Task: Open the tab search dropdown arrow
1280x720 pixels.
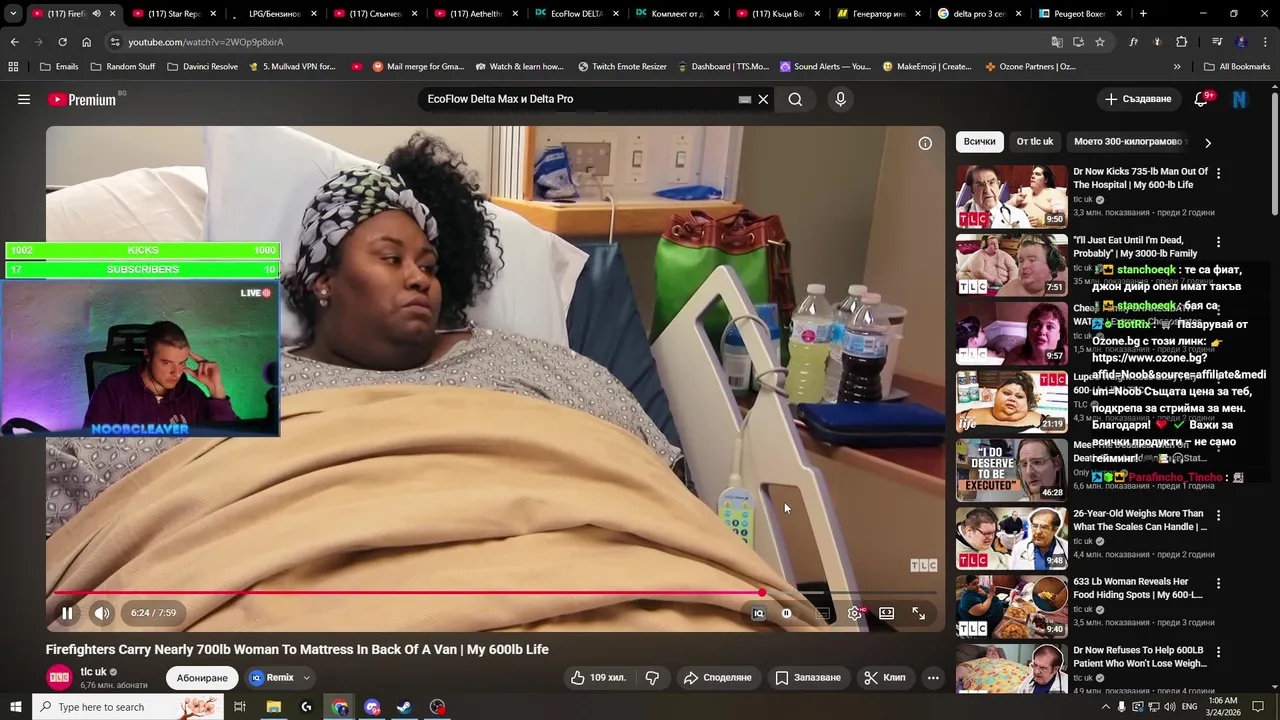Action: point(12,14)
